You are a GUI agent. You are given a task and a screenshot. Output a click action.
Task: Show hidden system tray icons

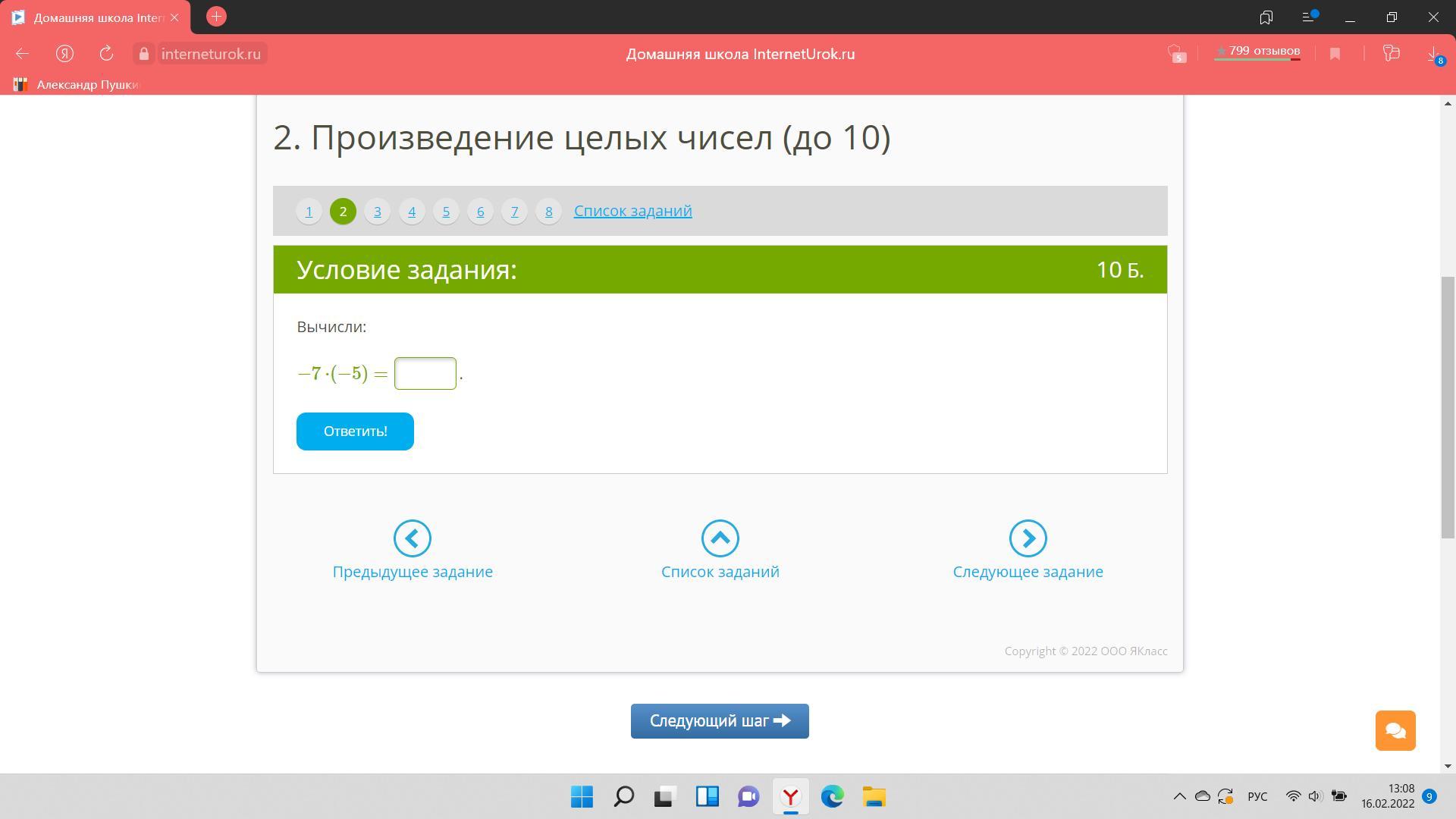pyautogui.click(x=1179, y=796)
